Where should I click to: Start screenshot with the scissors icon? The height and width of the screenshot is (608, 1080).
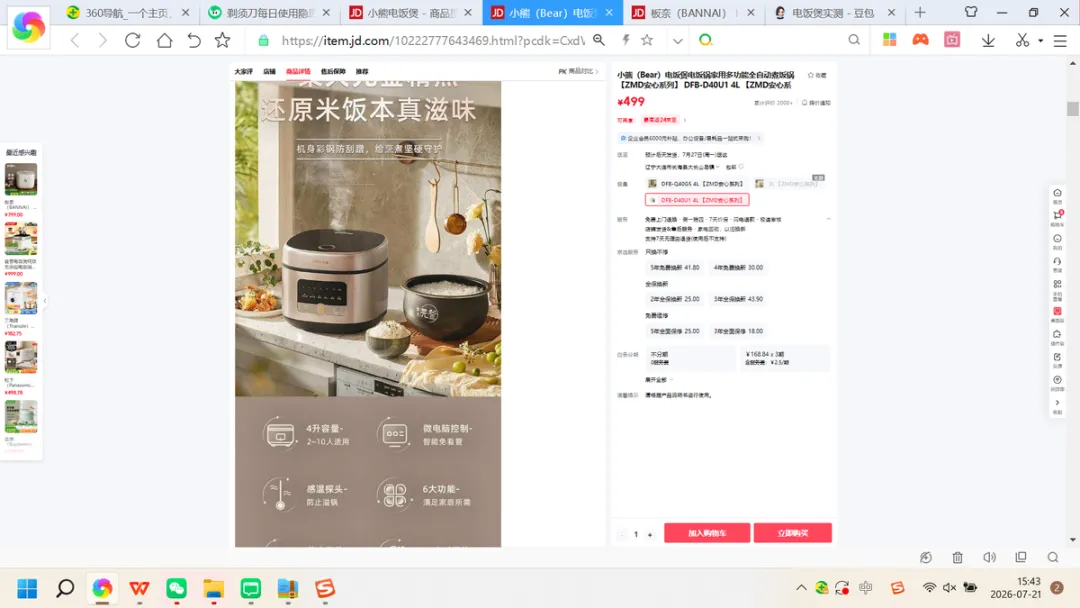tap(1022, 41)
